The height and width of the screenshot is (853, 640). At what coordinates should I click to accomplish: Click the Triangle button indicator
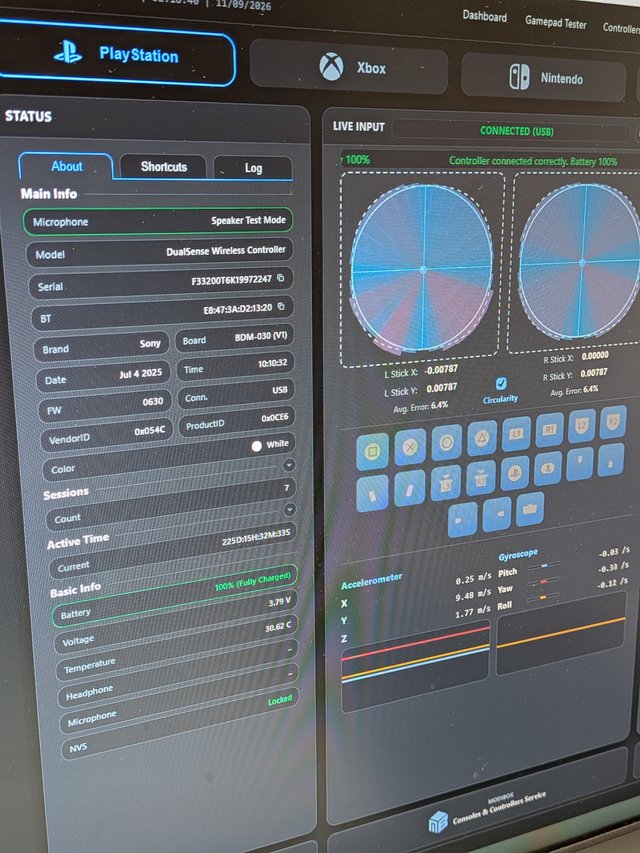coord(482,438)
